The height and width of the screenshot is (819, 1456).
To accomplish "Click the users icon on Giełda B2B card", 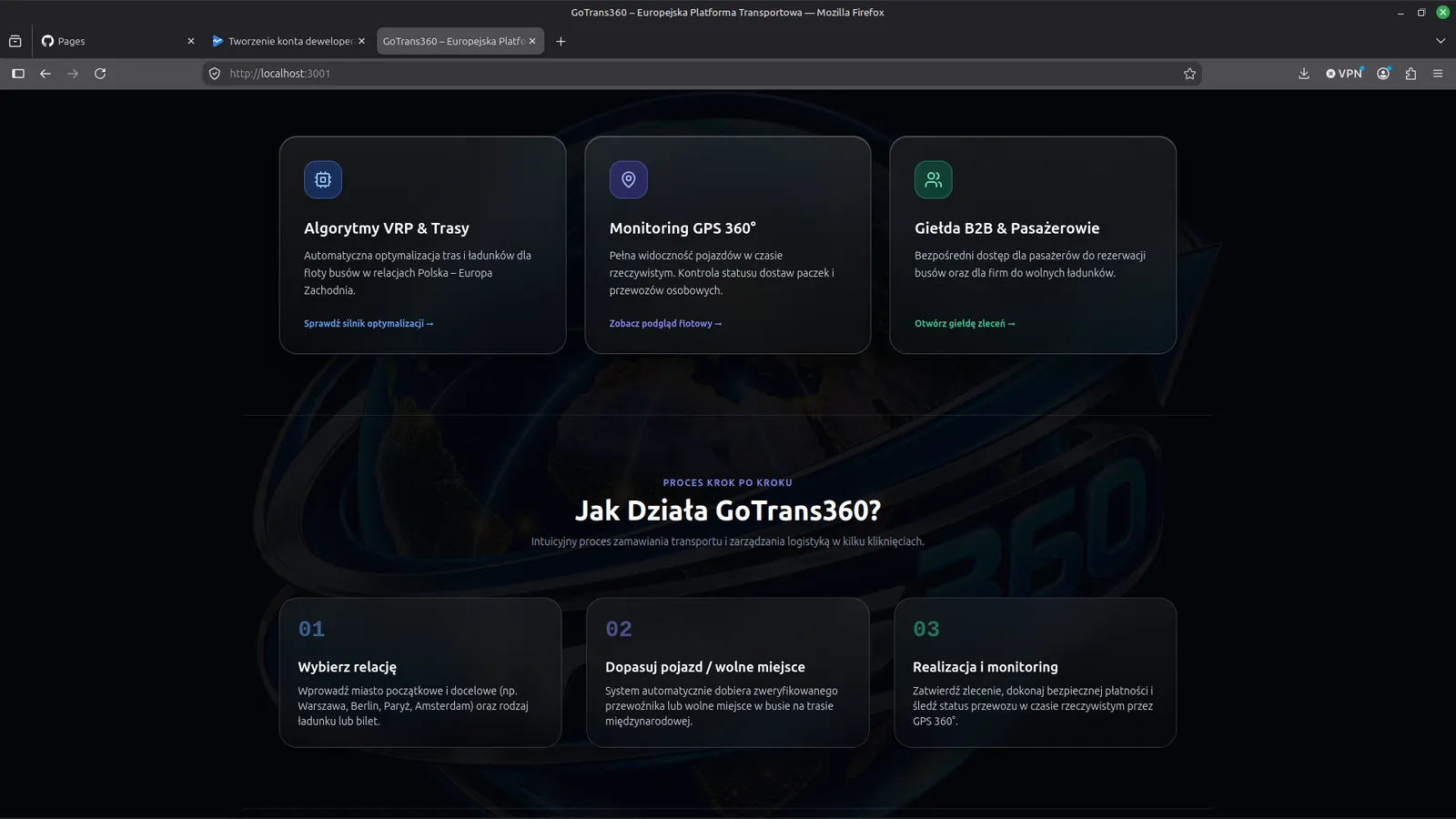I will [x=934, y=180].
